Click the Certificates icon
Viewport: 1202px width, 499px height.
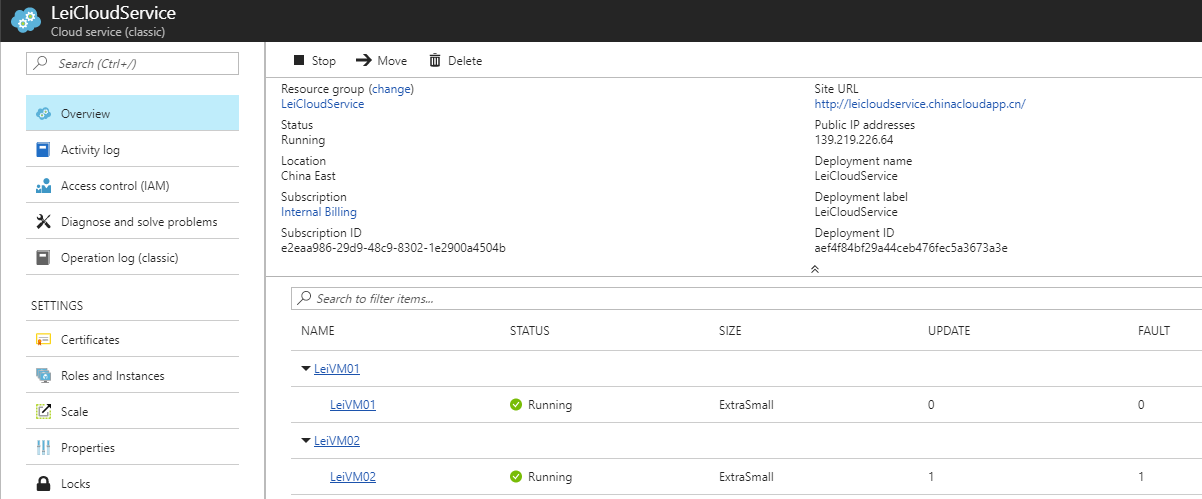coord(43,340)
